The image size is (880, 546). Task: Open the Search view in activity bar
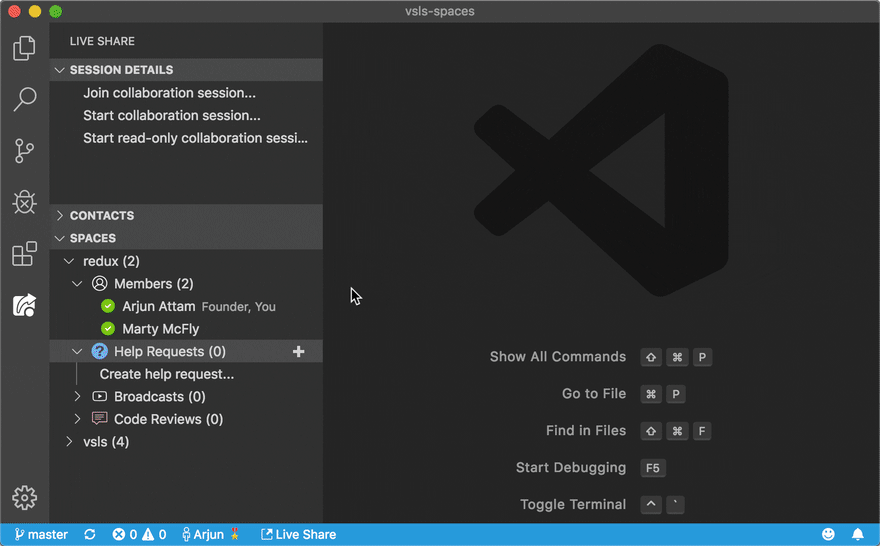[x=24, y=99]
